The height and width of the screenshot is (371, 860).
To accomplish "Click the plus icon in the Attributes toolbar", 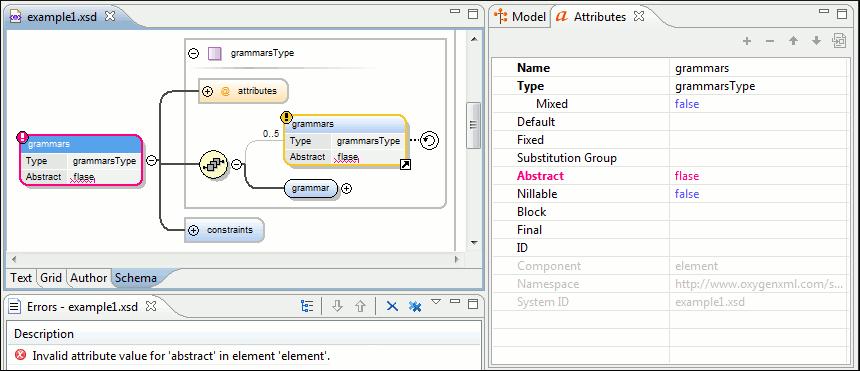I will click(x=746, y=41).
